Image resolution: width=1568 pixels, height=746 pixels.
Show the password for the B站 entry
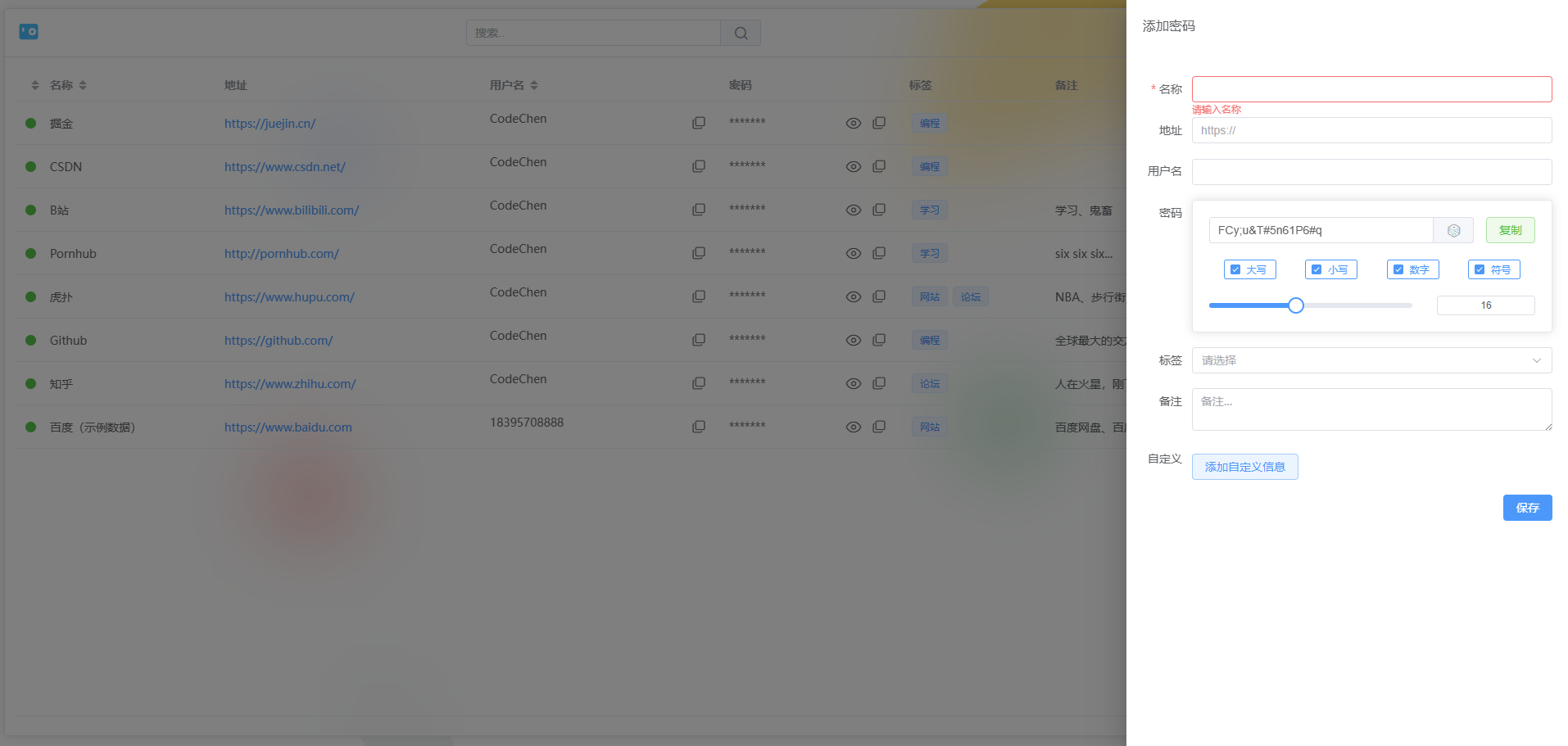coord(853,210)
